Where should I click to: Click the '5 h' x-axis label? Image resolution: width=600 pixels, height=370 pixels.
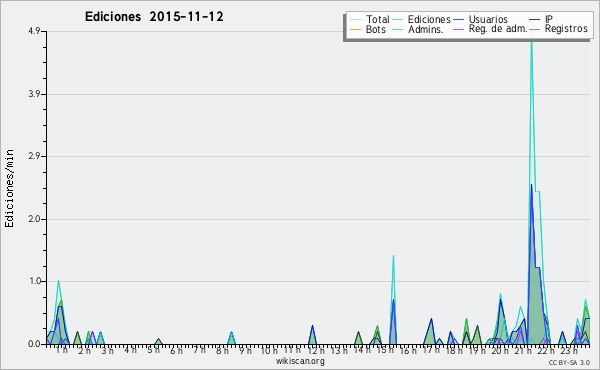click(154, 350)
